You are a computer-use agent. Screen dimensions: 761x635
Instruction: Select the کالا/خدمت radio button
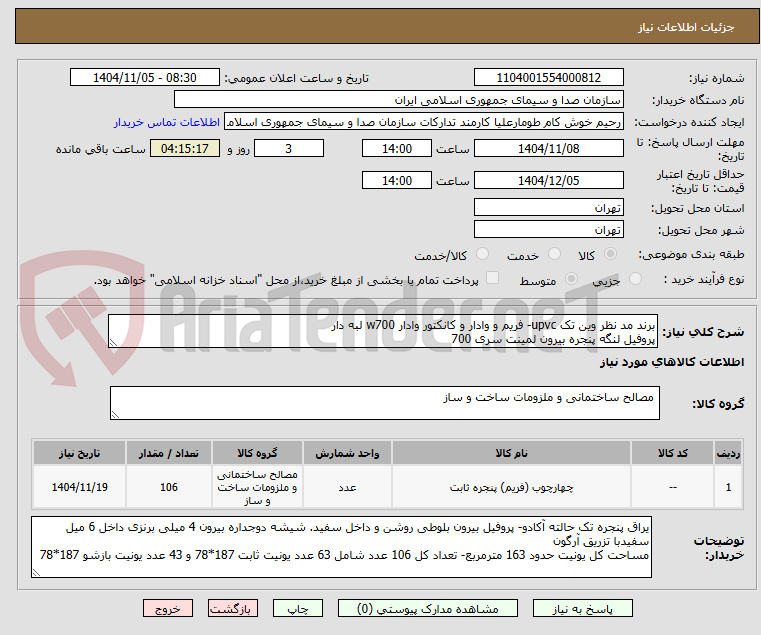pyautogui.click(x=482, y=254)
